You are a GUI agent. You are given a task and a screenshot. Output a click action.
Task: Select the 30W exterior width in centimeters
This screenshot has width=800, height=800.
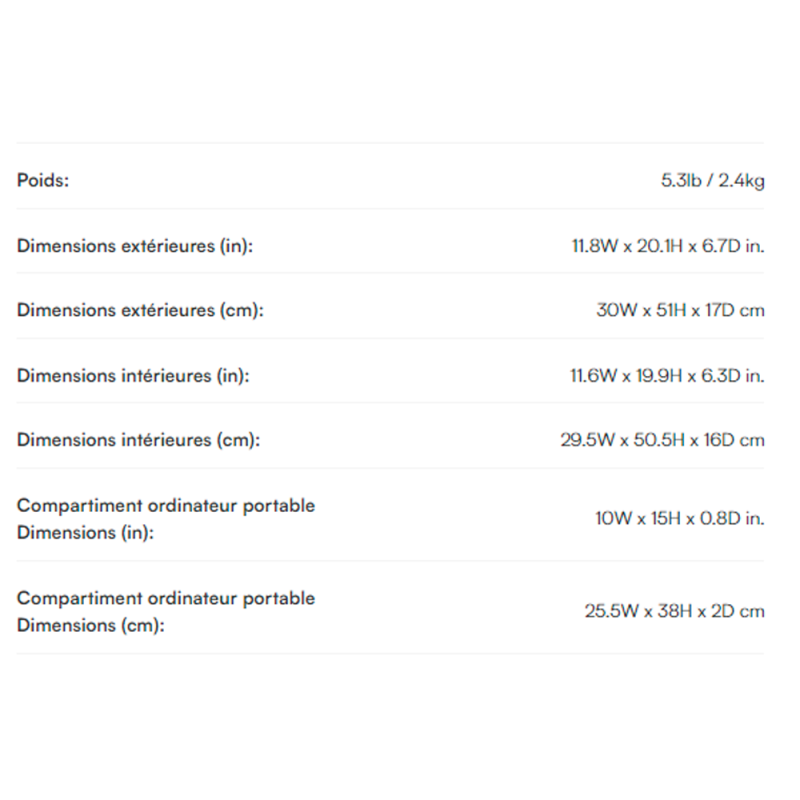614,310
